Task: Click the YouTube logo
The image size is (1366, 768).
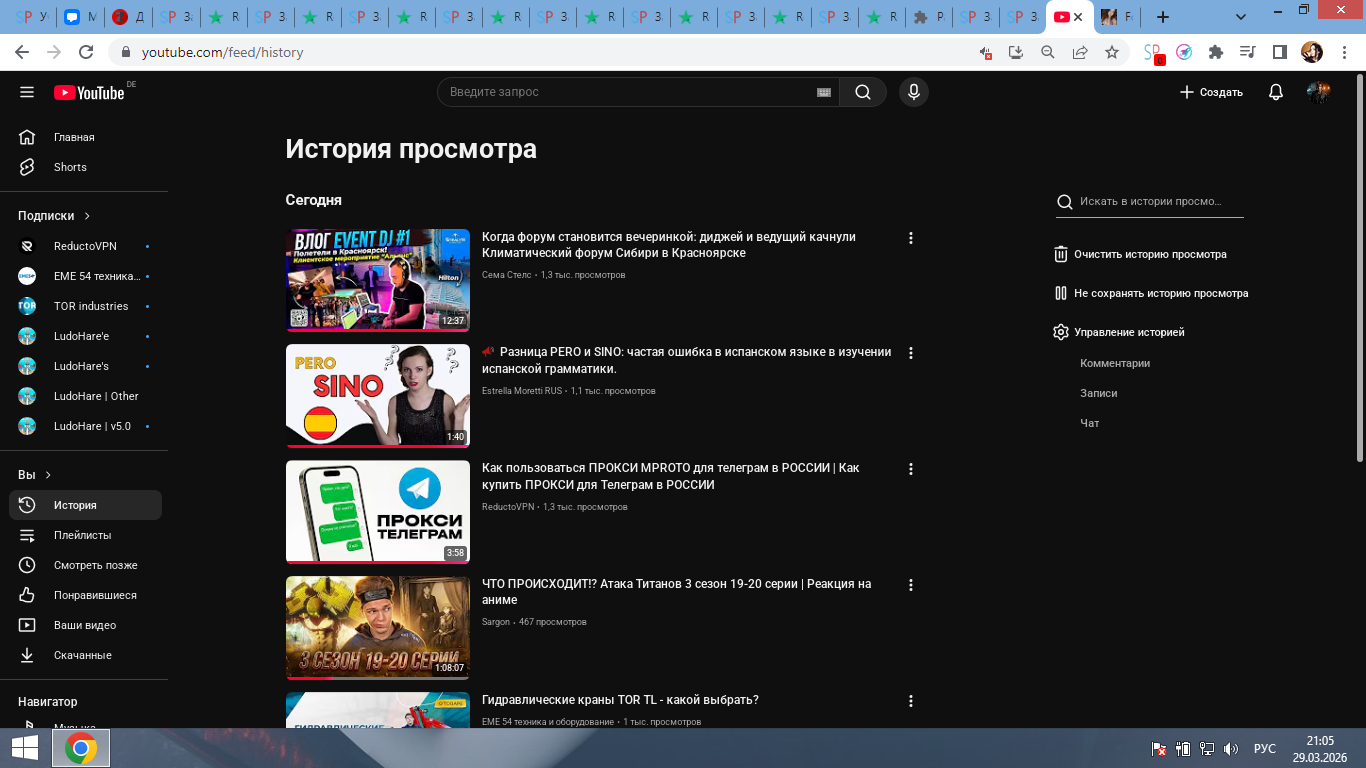Action: (90, 93)
